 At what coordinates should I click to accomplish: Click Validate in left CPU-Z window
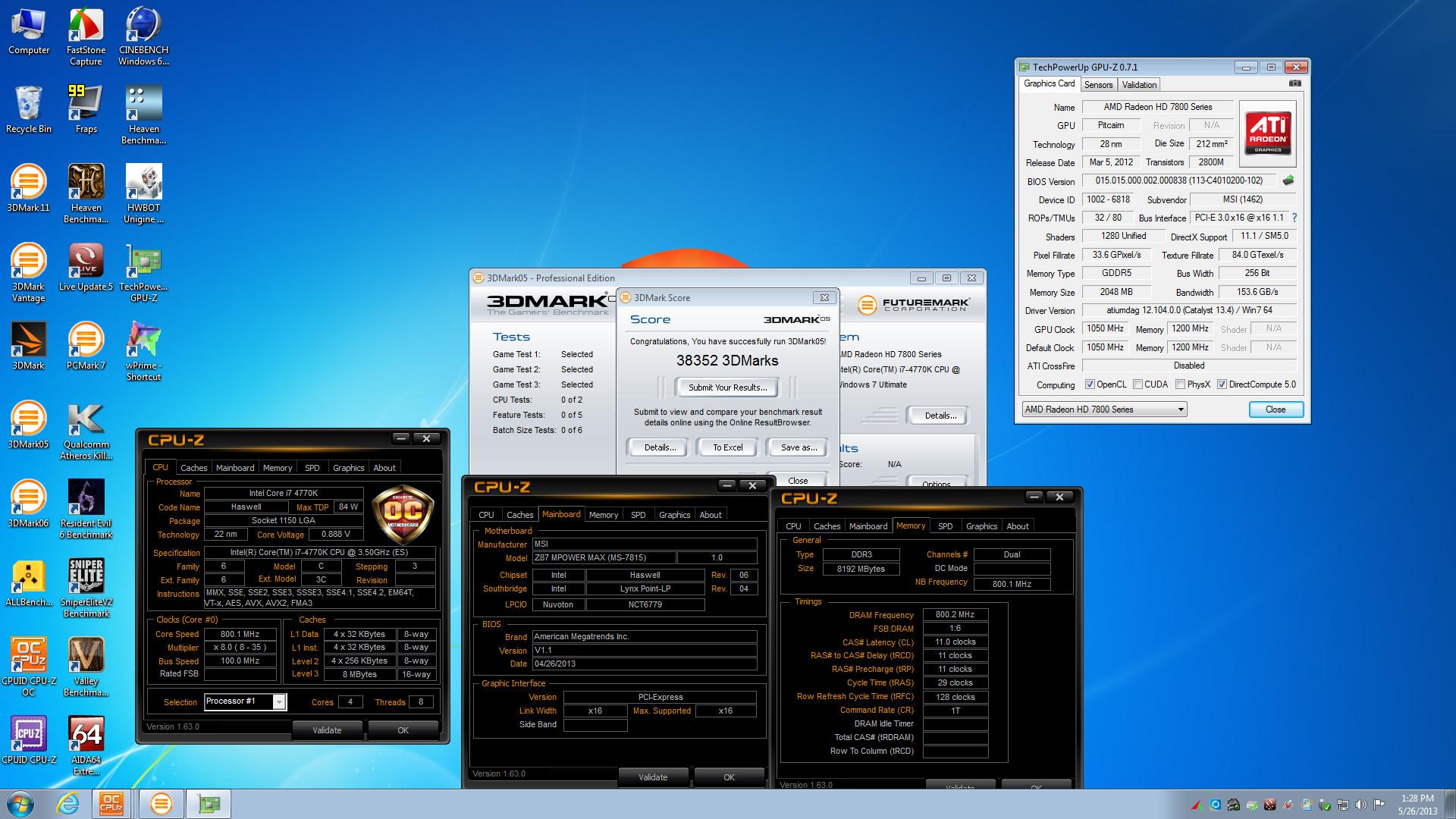[x=327, y=730]
